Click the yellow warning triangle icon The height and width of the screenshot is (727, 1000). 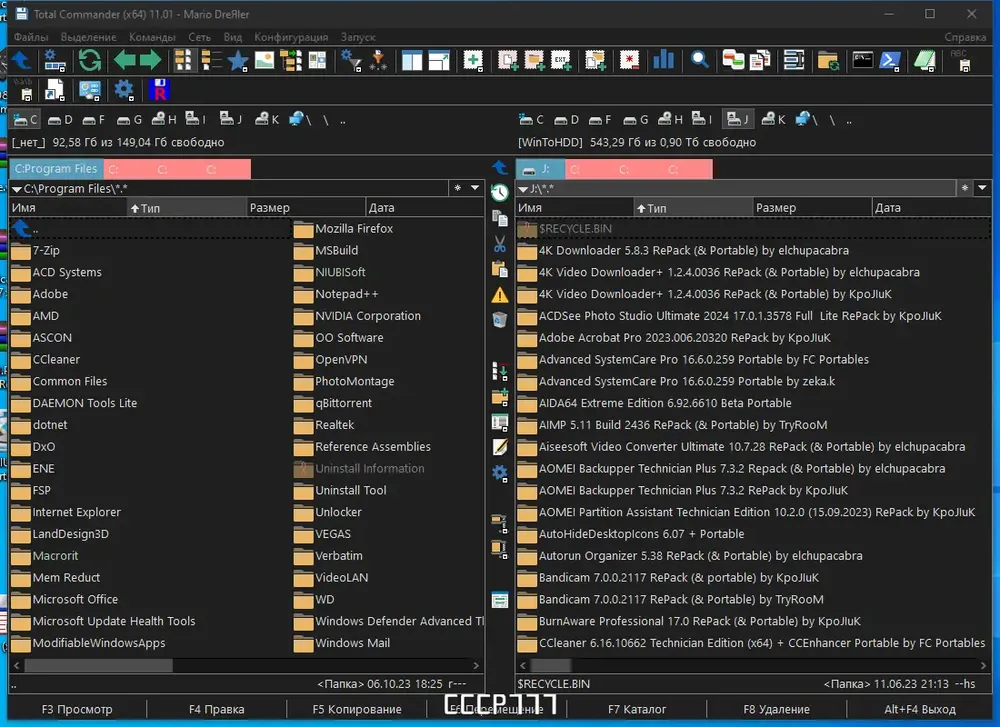(x=500, y=295)
